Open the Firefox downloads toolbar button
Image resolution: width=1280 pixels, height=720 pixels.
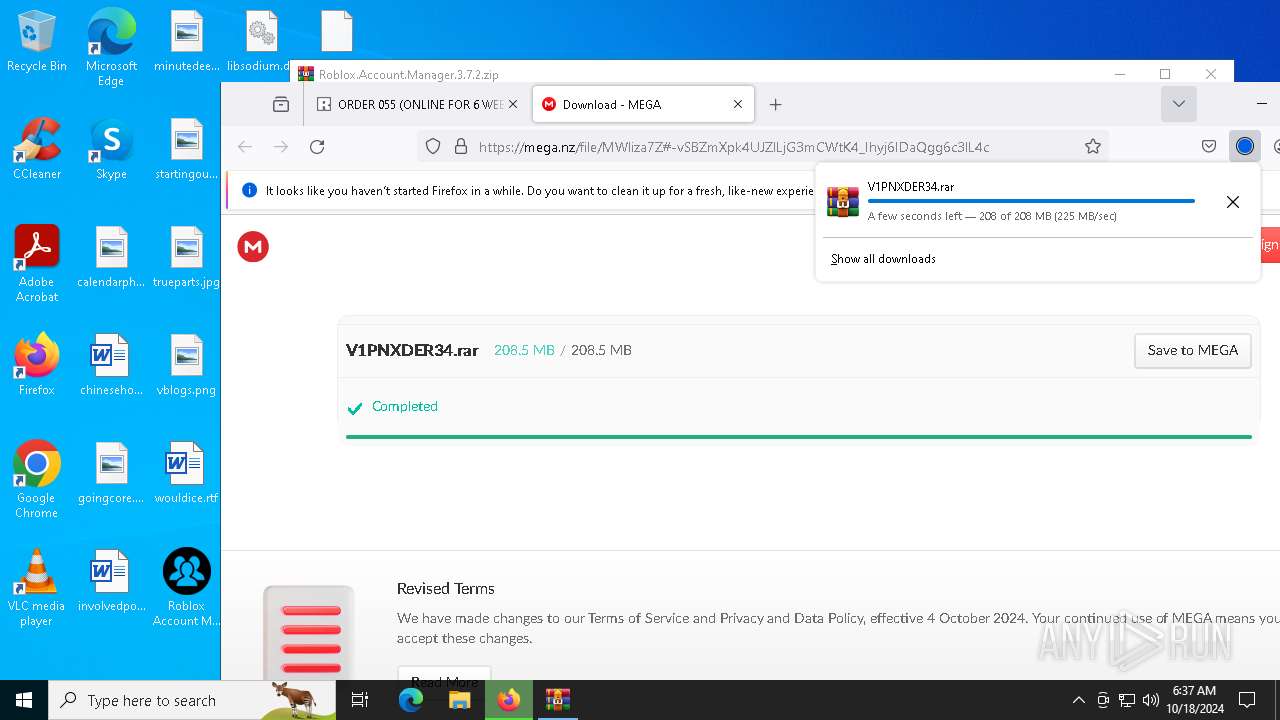(x=1245, y=147)
